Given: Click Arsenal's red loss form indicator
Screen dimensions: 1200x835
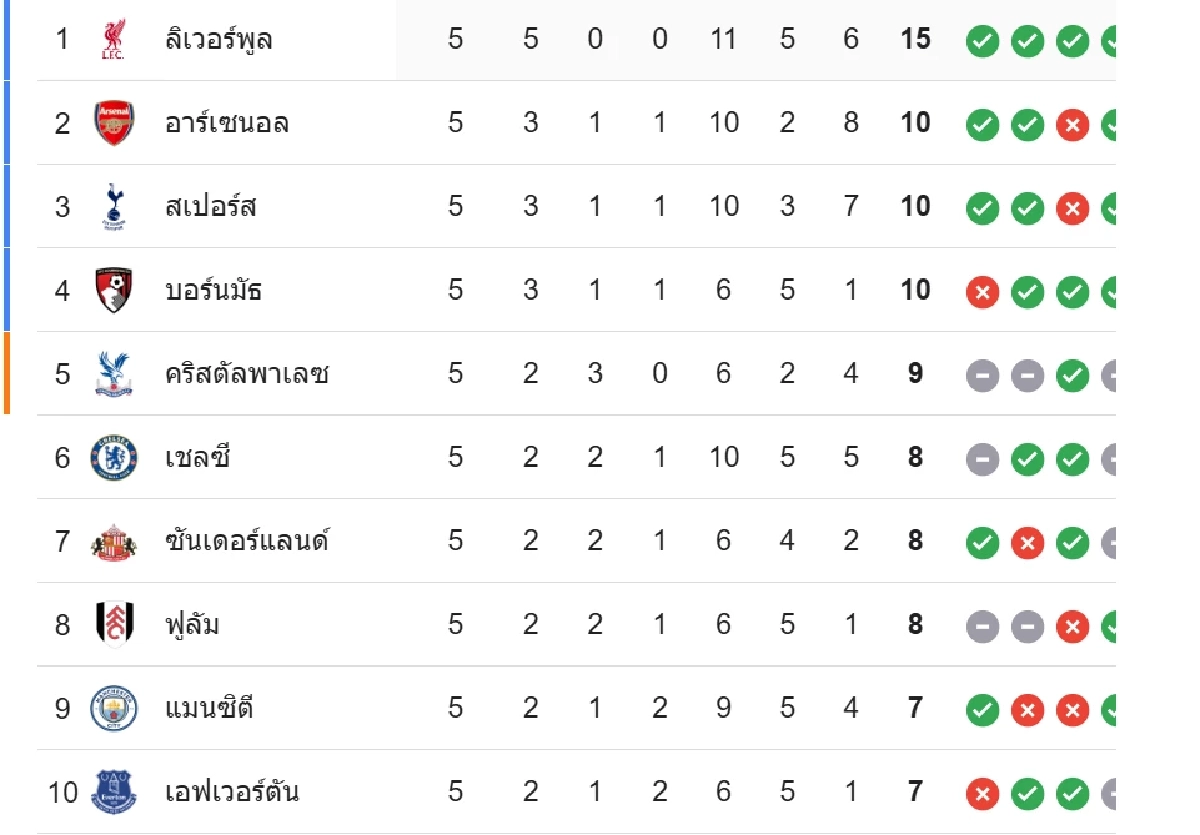Looking at the screenshot, I should pyautogui.click(x=1072, y=125).
